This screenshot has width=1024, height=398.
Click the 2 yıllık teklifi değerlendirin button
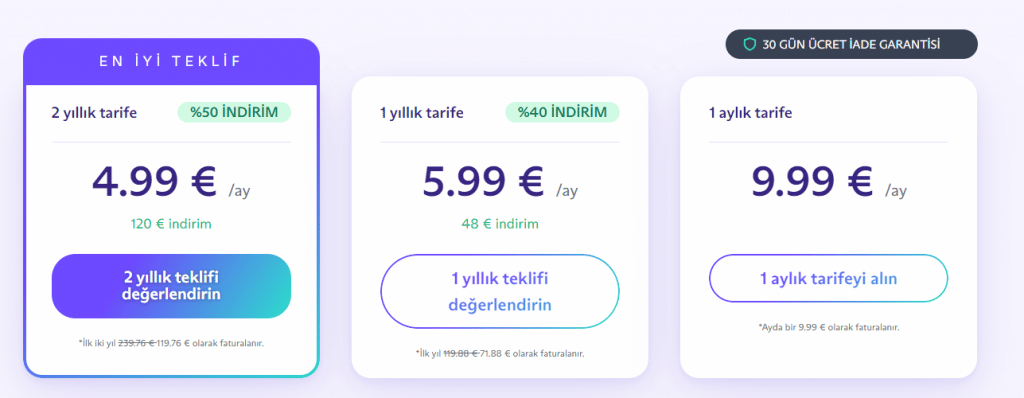[x=171, y=286]
